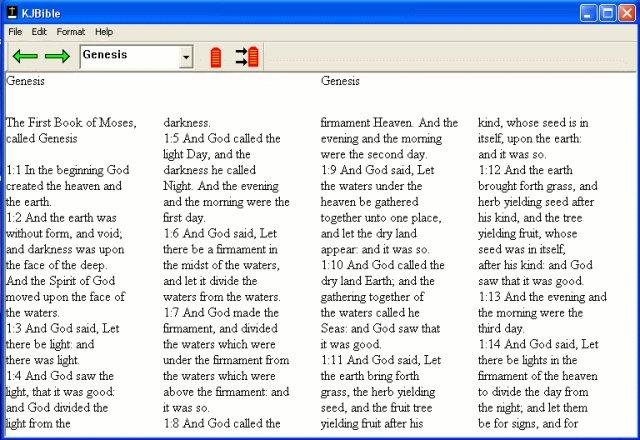This screenshot has width=640, height=440.
Task: Click verse '1:12 And the earth'
Action: 525,170
